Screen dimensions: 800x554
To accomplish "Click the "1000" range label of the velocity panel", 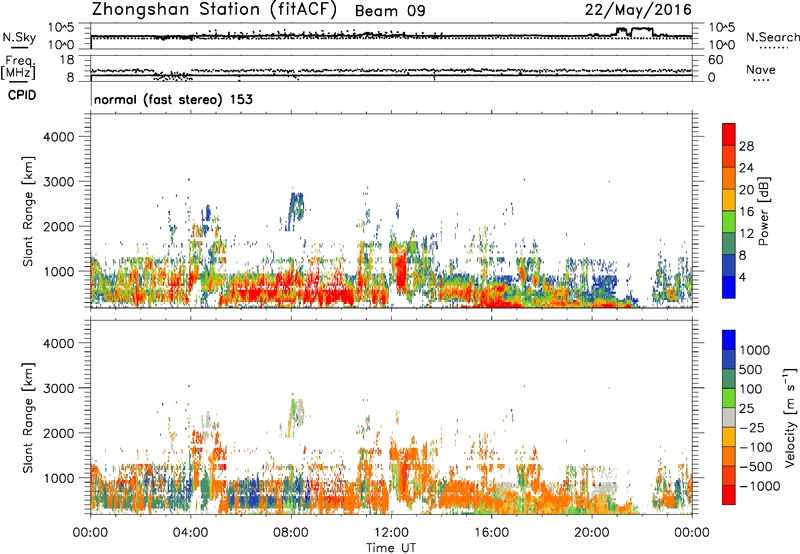I will tap(59, 478).
